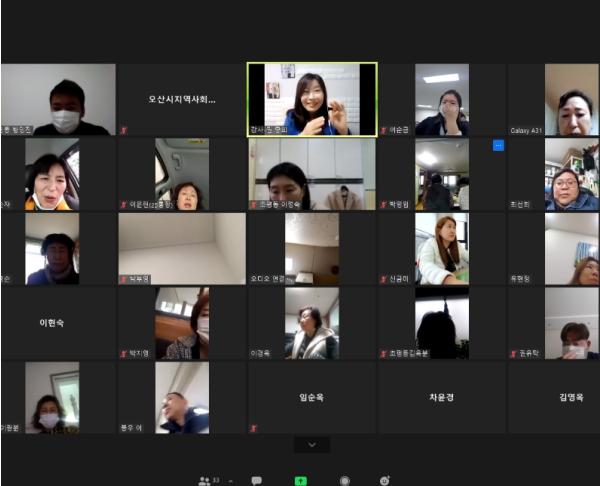Select the 차윤경 name-only tile
The image size is (600, 486).
[x=442, y=398]
